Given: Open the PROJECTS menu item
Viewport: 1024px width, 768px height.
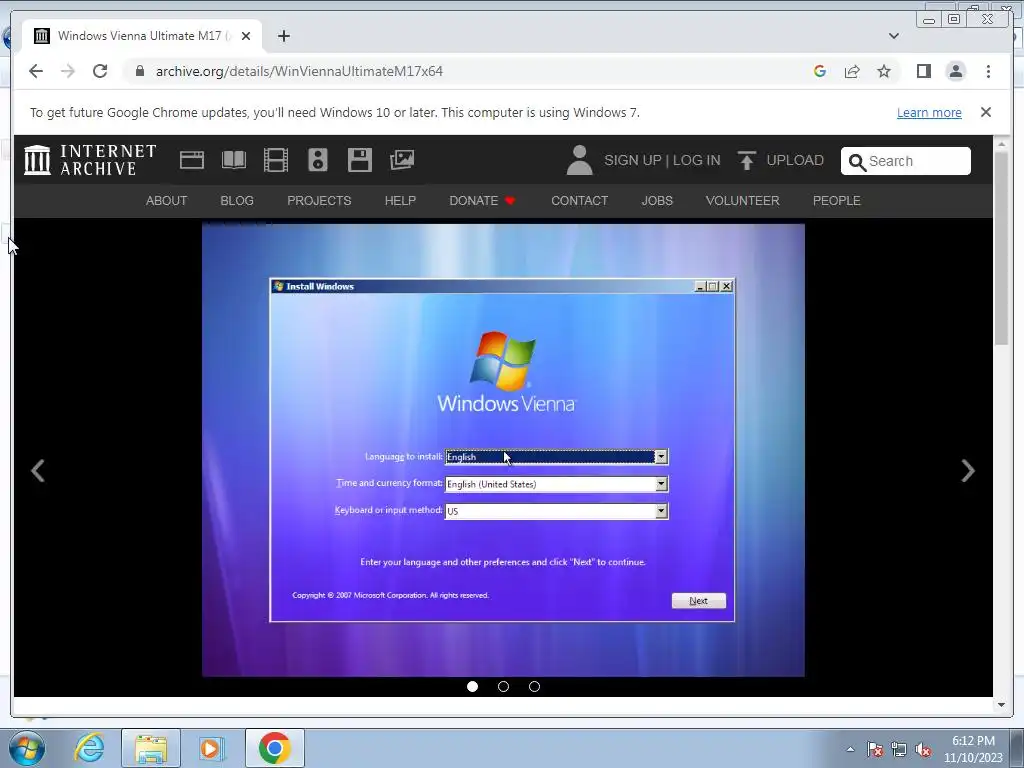Looking at the screenshot, I should coord(319,200).
